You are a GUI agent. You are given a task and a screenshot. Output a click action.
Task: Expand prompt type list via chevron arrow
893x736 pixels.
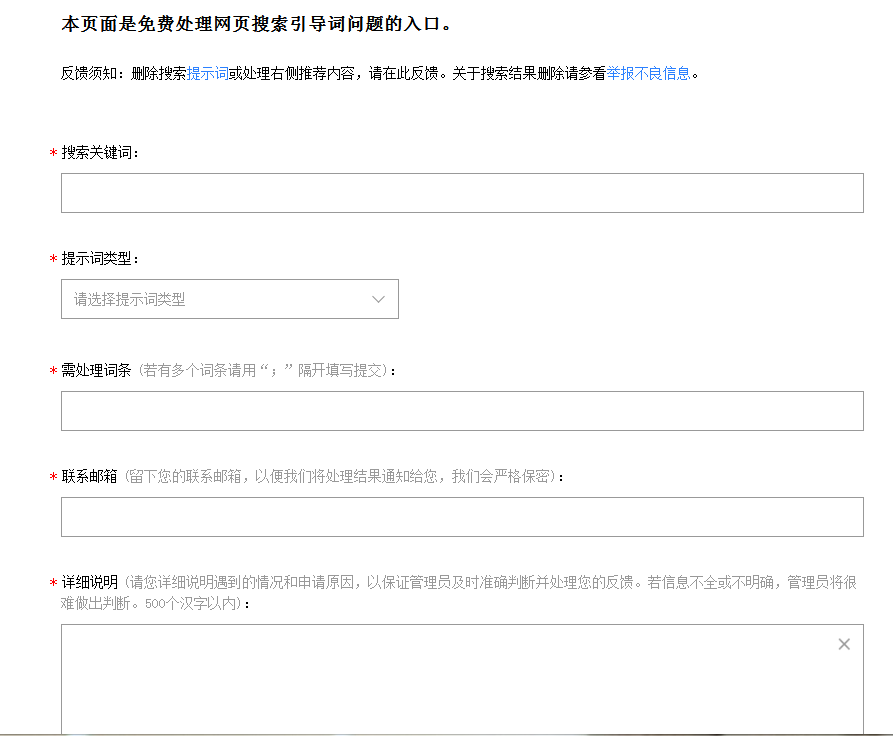click(378, 298)
